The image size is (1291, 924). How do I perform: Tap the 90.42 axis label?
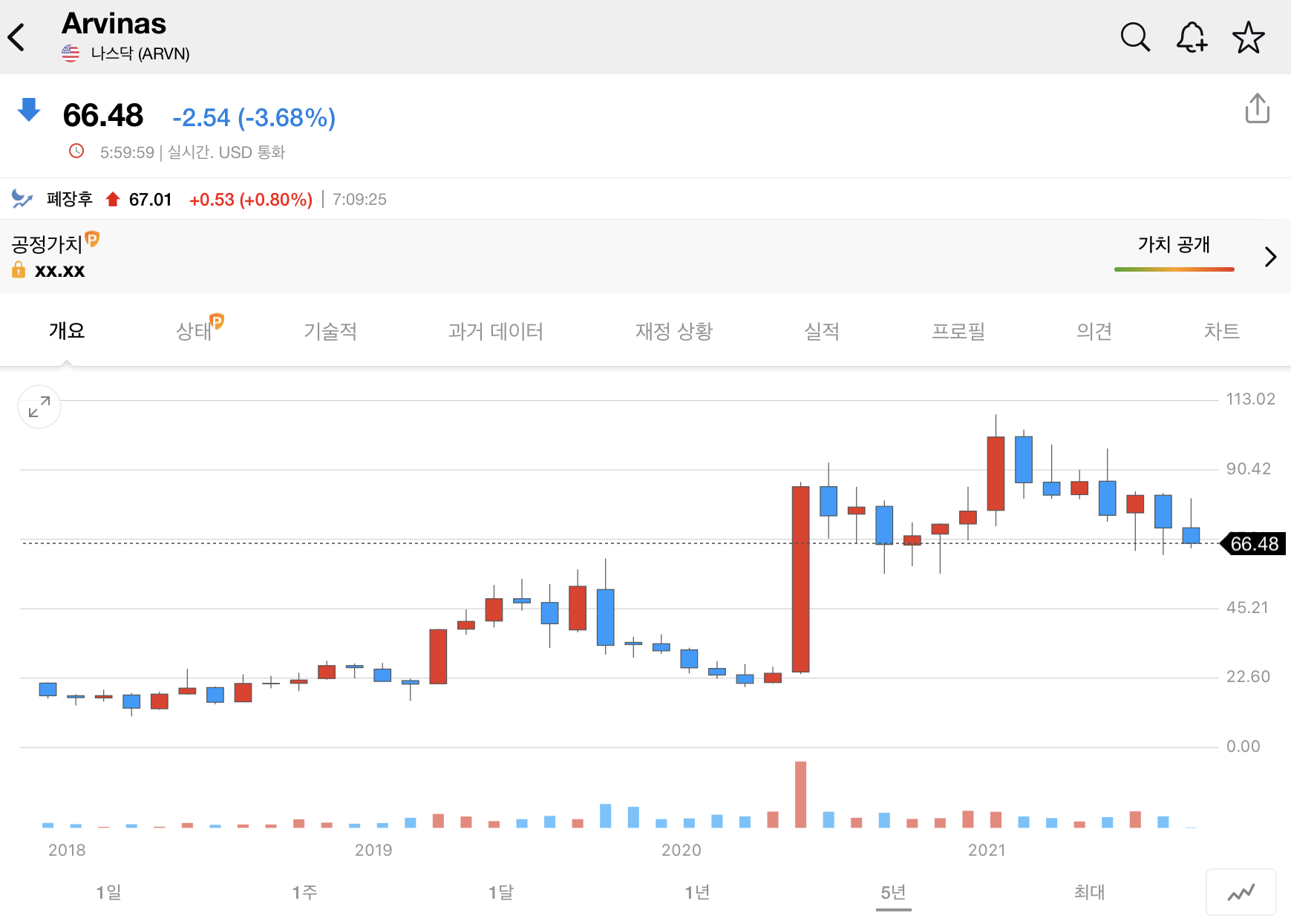click(x=1249, y=469)
